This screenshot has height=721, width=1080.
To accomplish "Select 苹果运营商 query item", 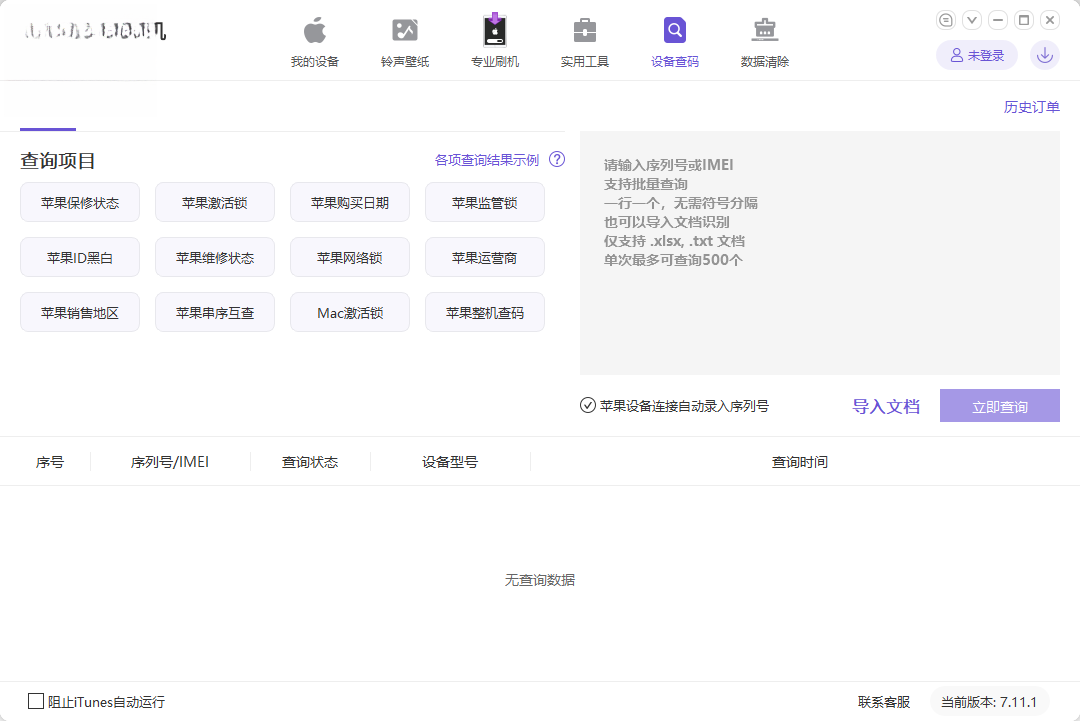I will pyautogui.click(x=485, y=258).
